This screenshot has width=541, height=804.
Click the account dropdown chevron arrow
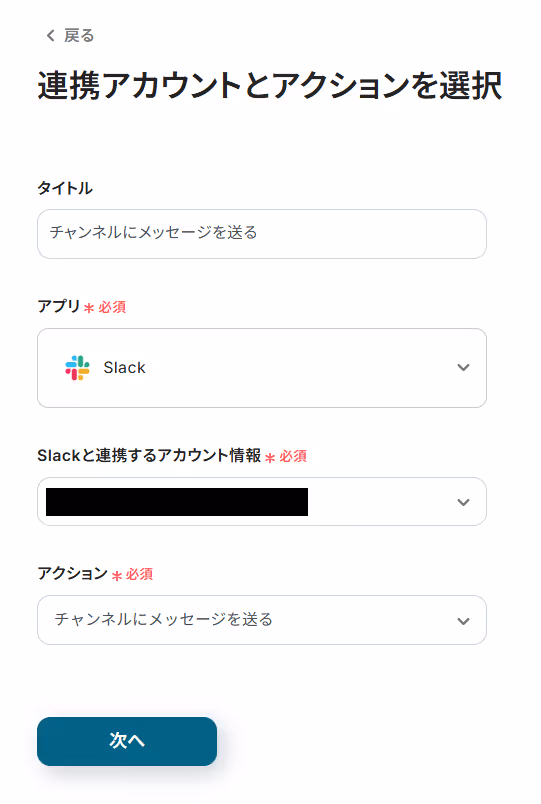[463, 502]
